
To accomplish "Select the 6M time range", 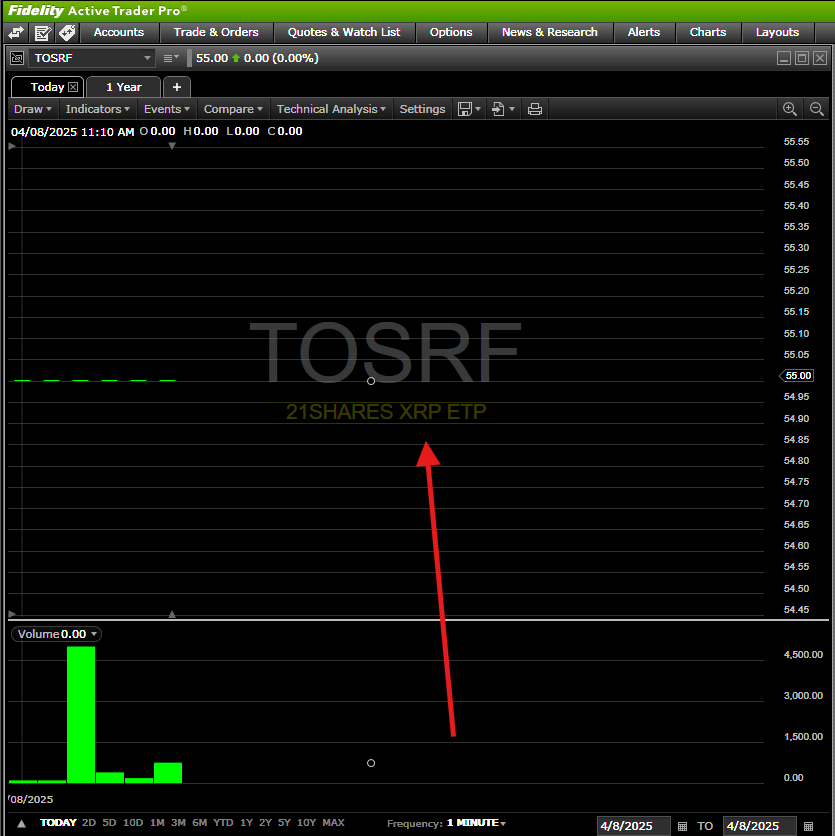I will tap(199, 823).
